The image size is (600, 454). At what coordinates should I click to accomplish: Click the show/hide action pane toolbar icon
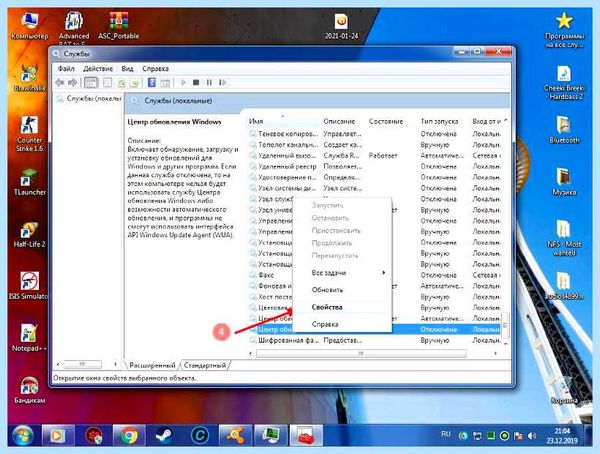pyautogui.click(x=165, y=82)
